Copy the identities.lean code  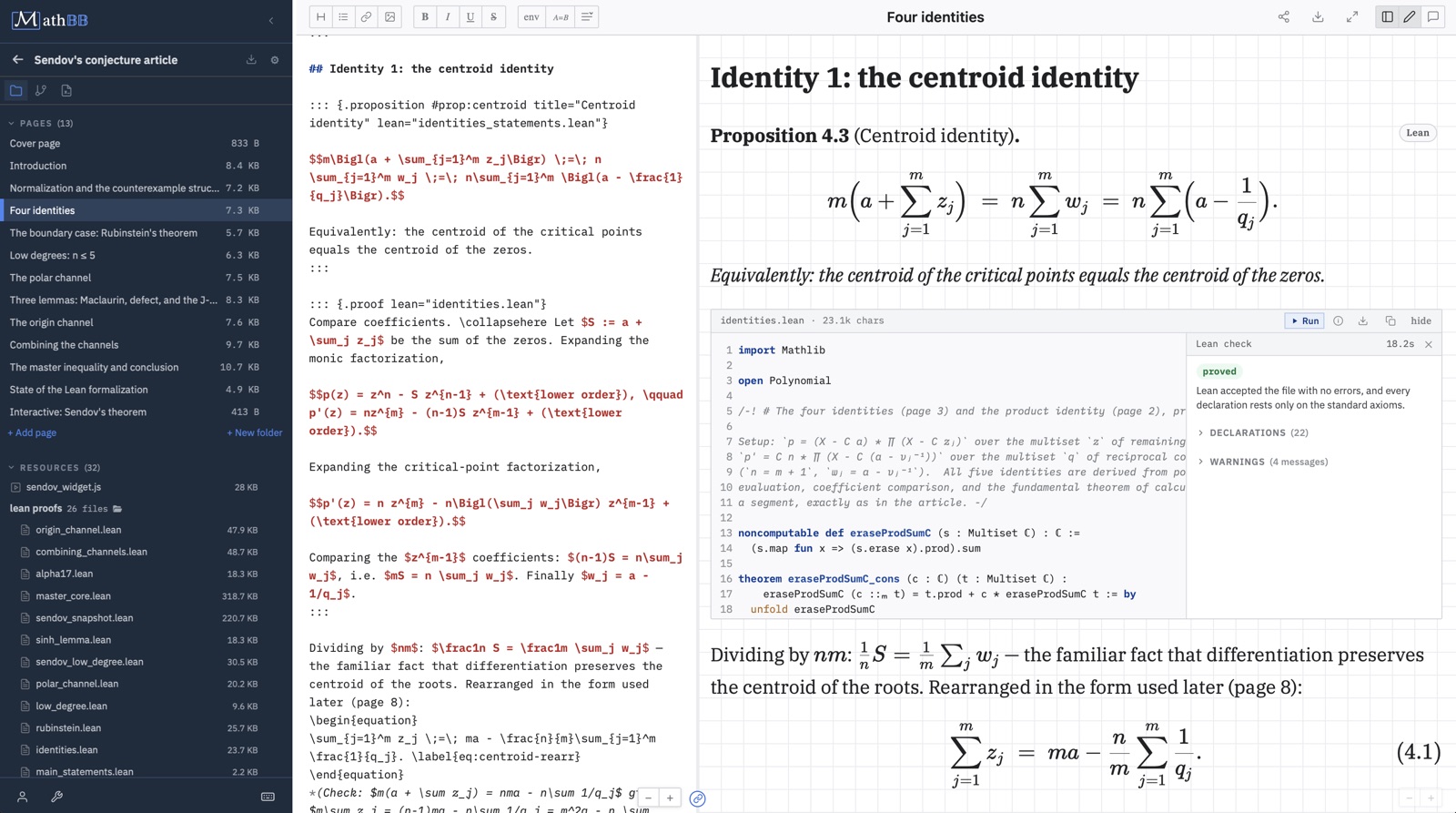[x=1390, y=320]
